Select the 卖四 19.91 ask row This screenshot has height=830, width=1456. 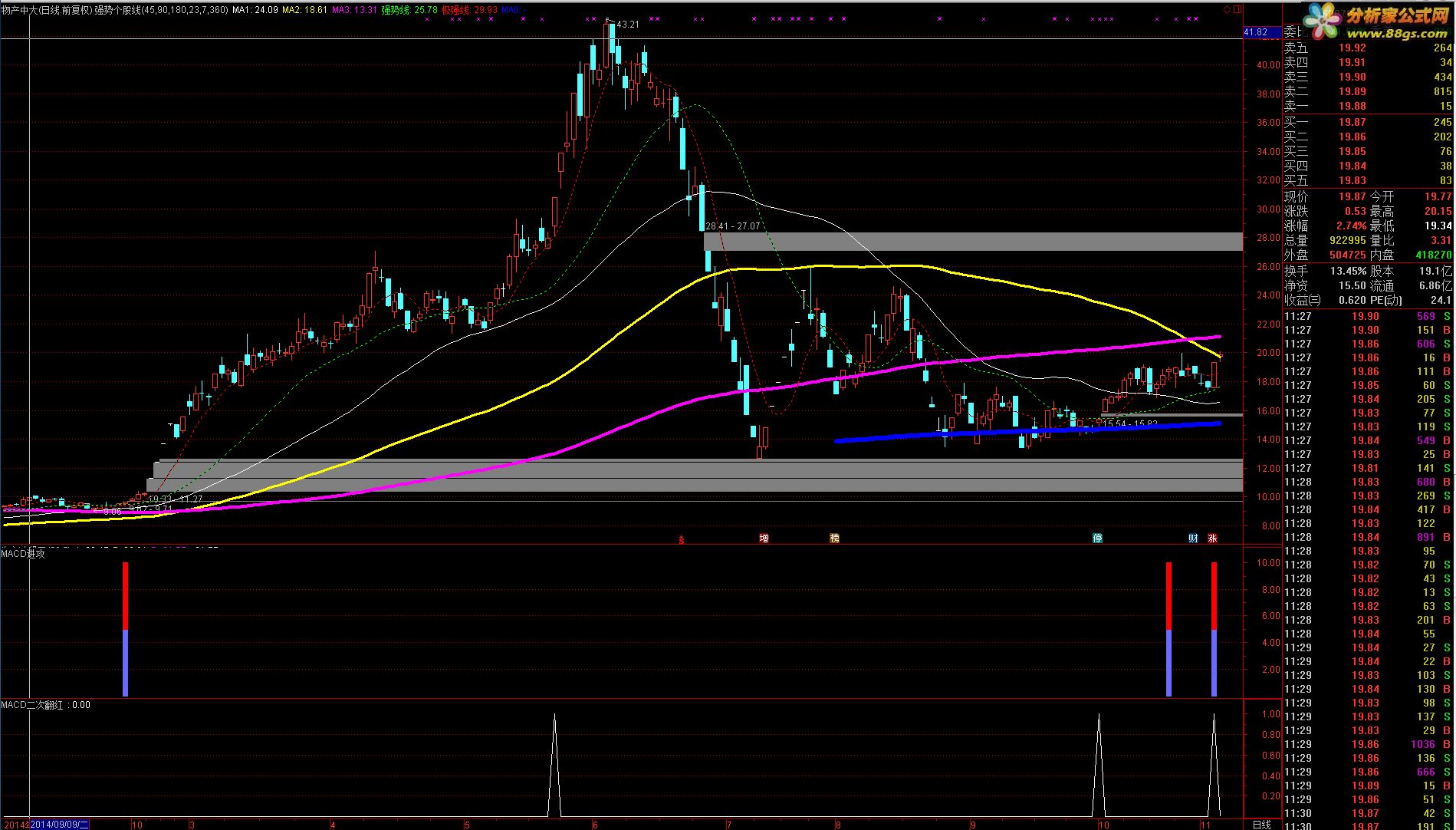pyautogui.click(x=1369, y=62)
